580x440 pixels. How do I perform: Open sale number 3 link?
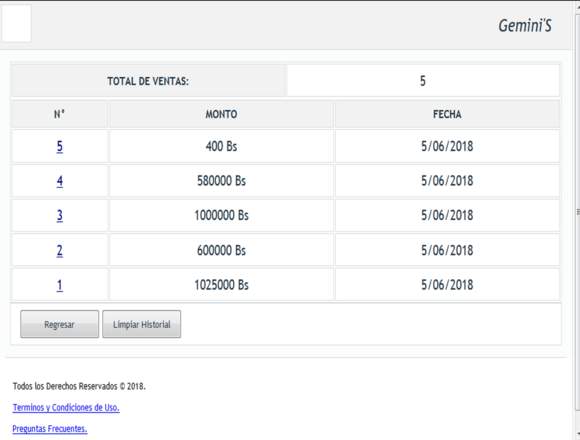pyautogui.click(x=60, y=216)
